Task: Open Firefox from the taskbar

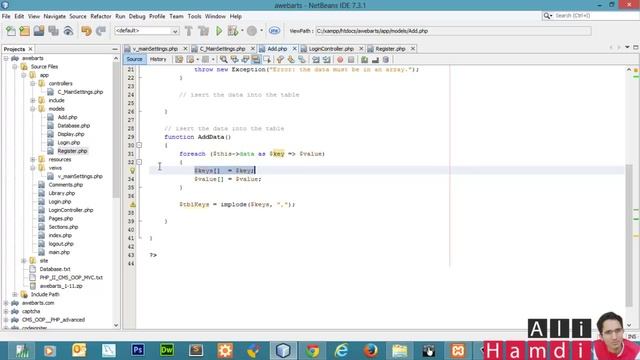Action: click(x=371, y=350)
